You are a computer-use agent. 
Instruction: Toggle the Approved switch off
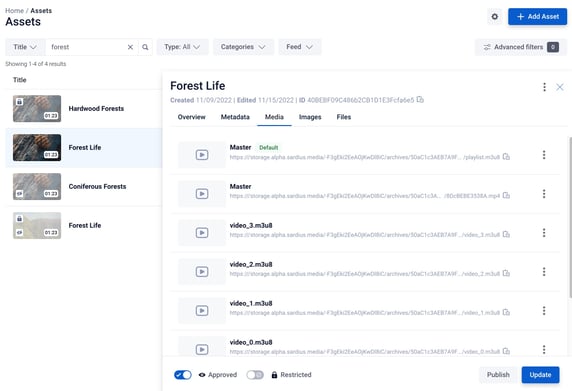coord(183,375)
